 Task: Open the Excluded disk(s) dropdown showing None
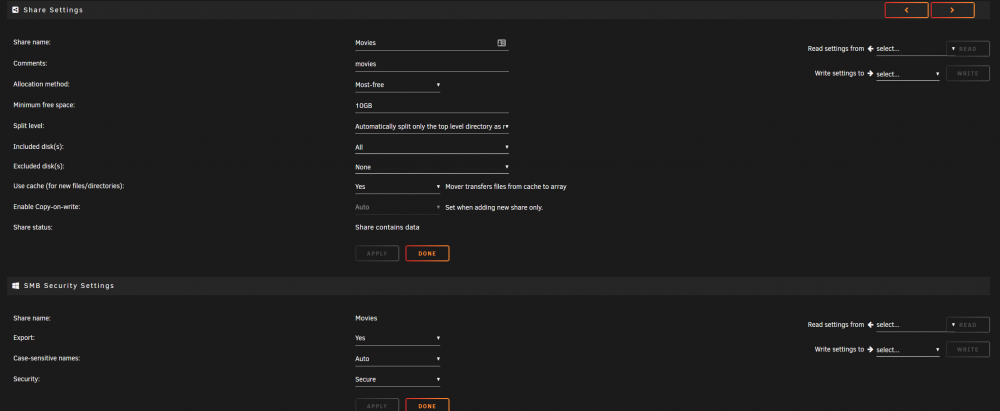click(432, 167)
